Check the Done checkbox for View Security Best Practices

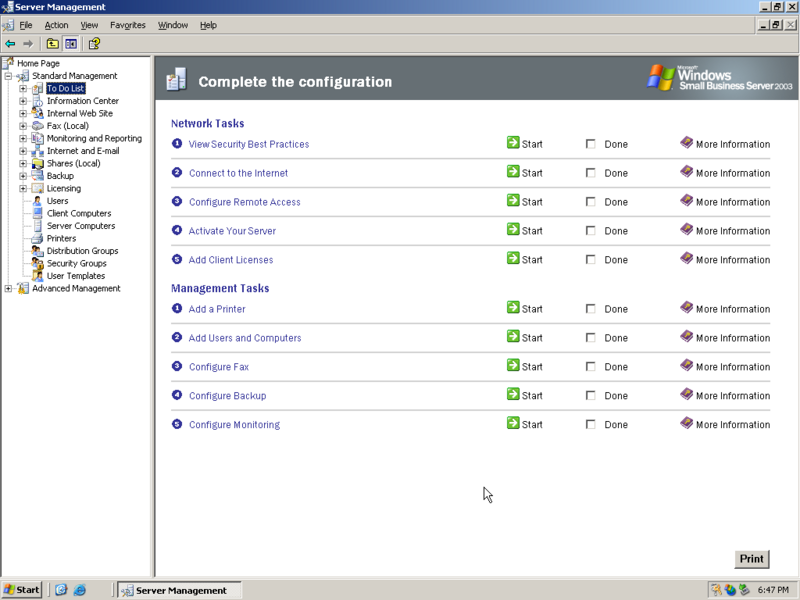click(x=589, y=144)
